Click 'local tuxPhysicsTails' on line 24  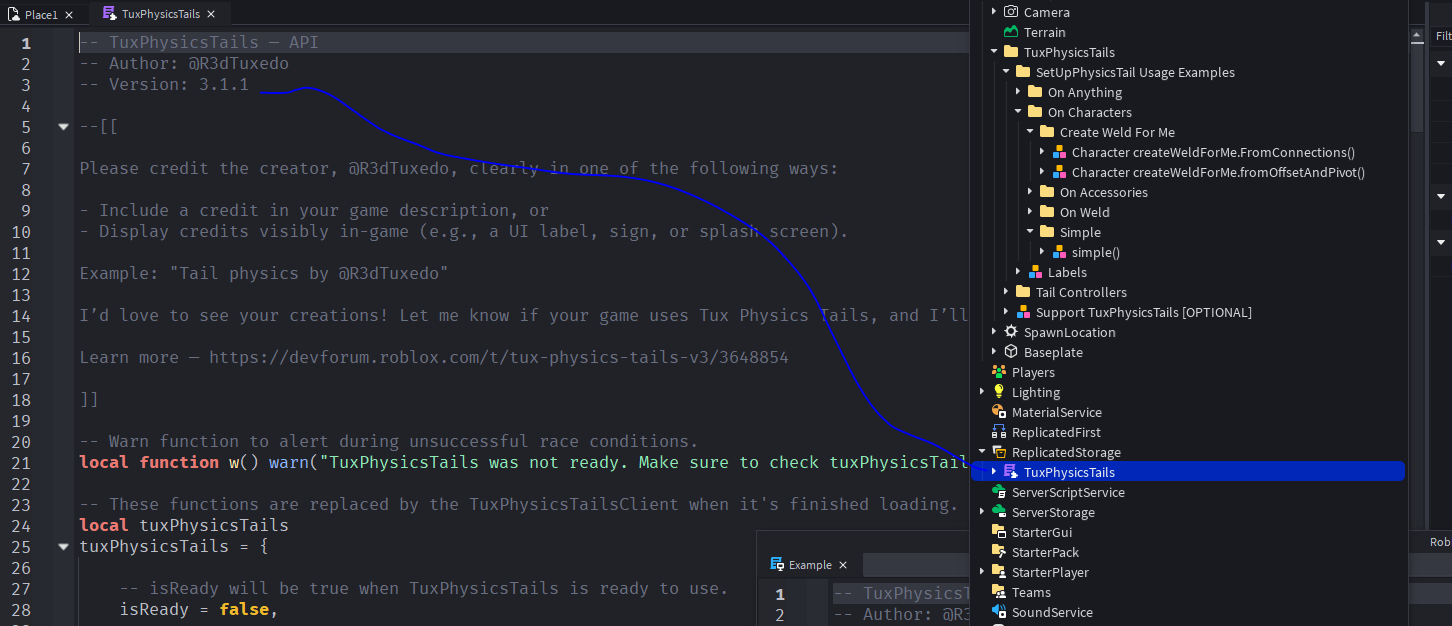(184, 525)
